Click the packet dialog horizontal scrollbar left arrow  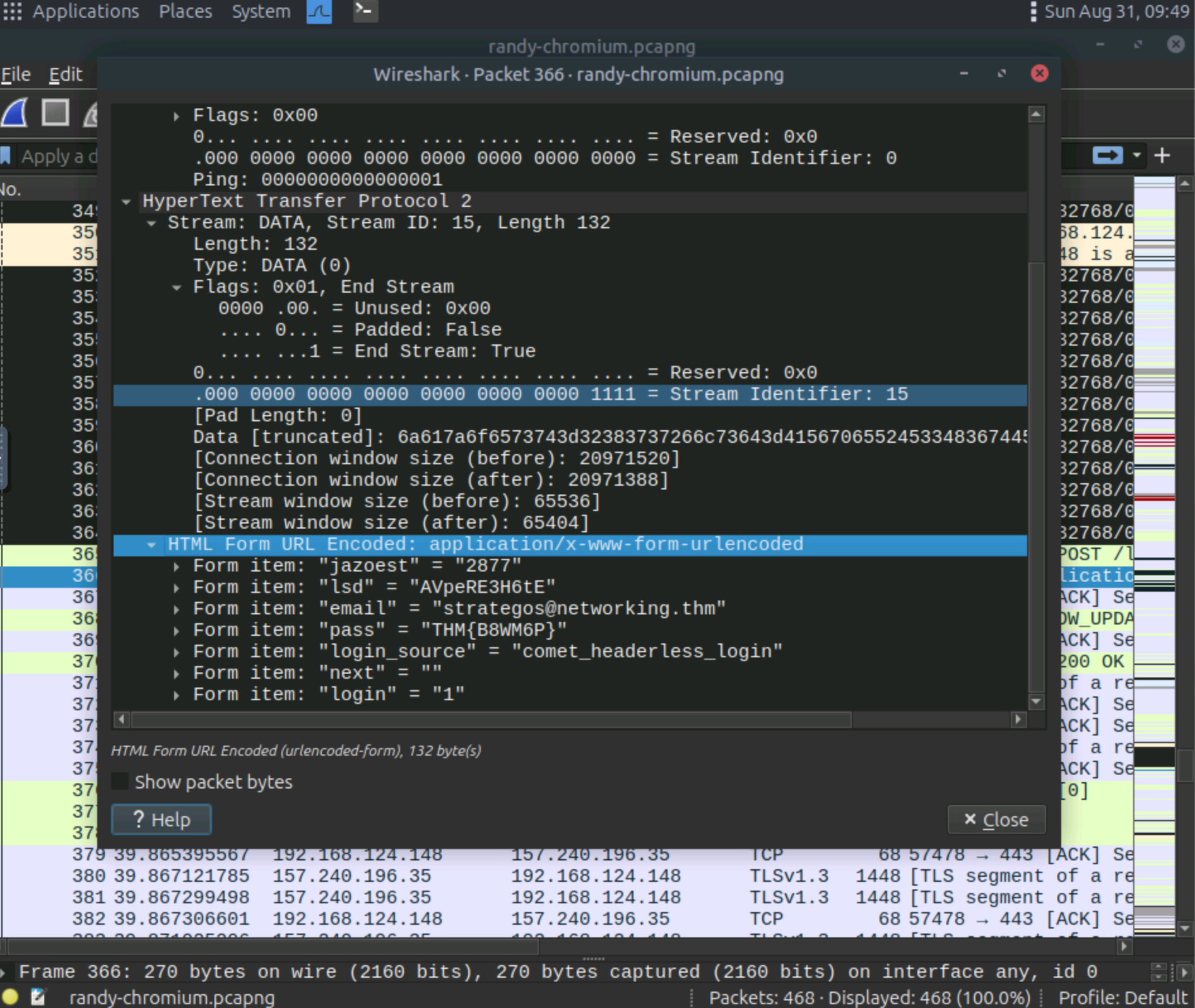[x=122, y=719]
